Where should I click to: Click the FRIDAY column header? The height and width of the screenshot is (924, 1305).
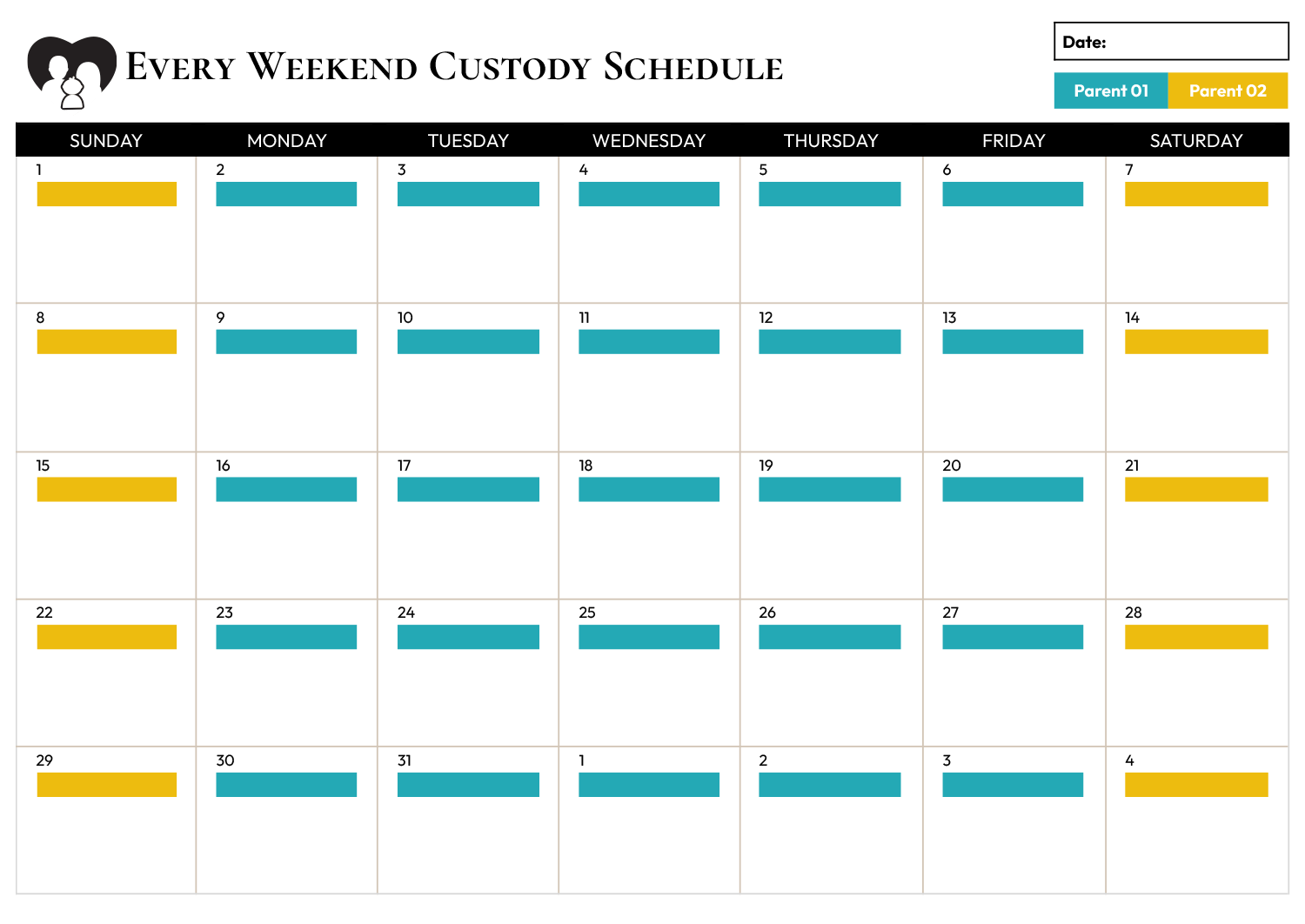1014,141
